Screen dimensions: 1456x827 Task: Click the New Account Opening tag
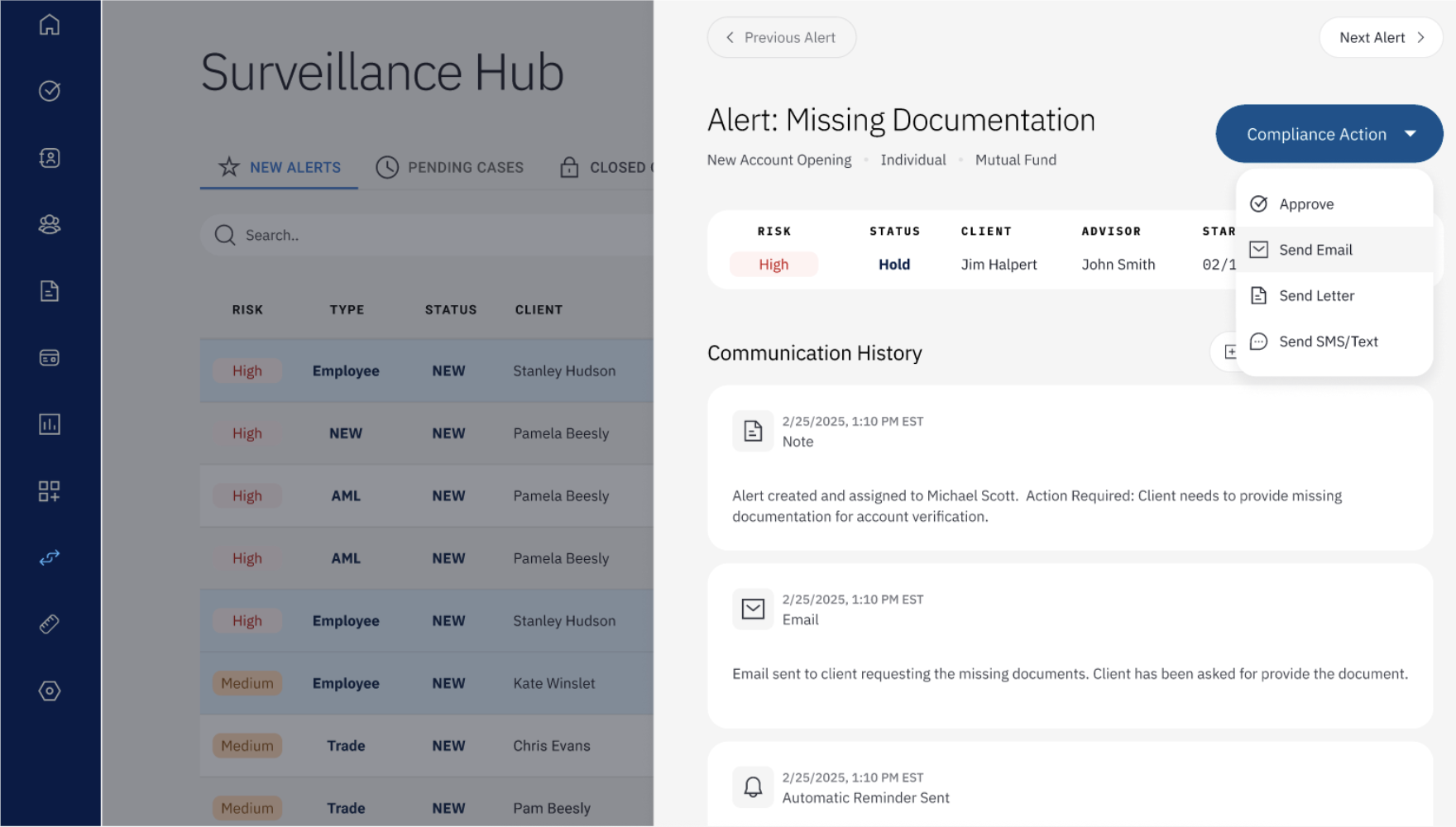coord(779,160)
